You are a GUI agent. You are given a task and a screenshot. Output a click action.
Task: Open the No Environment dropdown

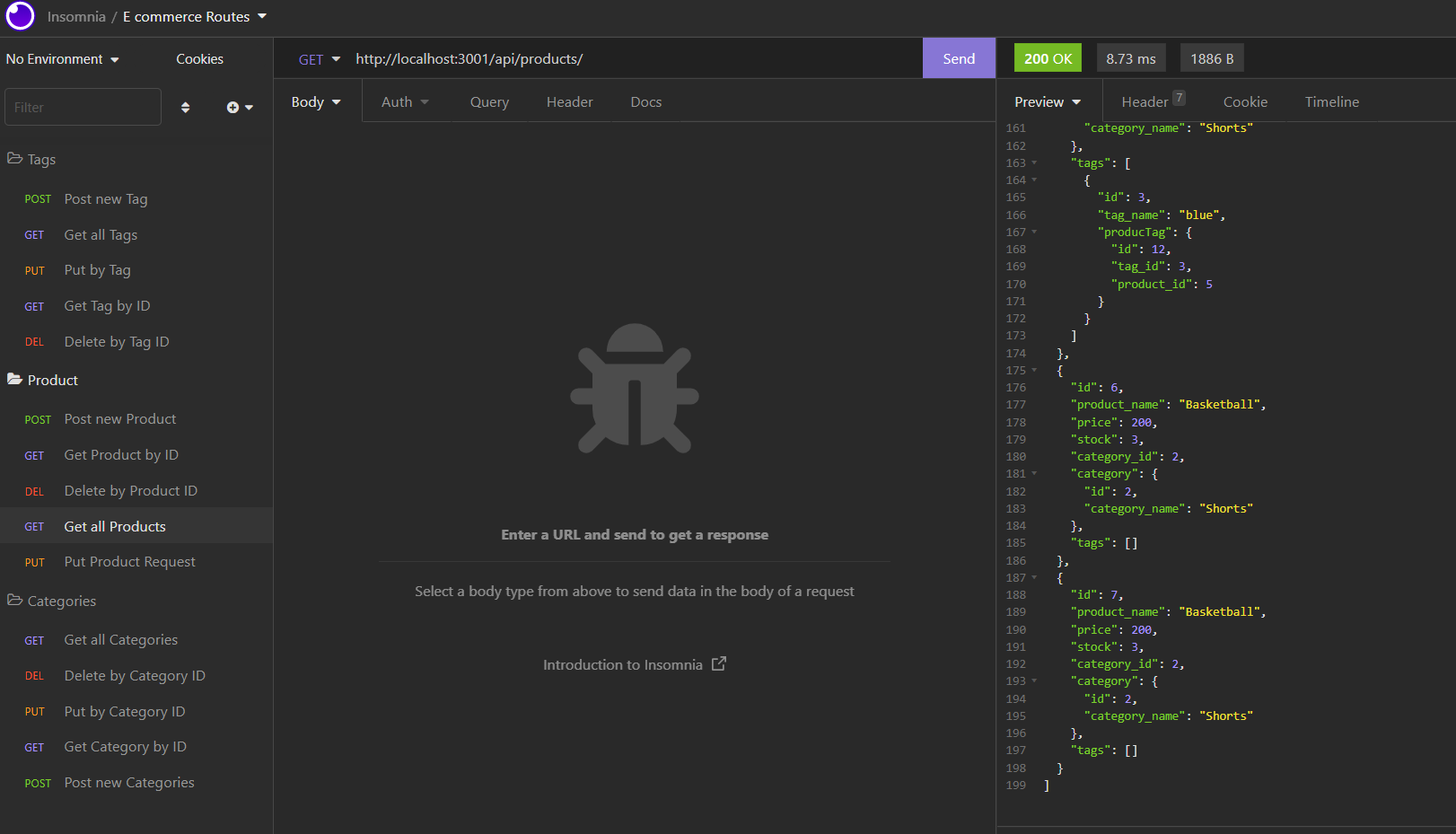62,59
